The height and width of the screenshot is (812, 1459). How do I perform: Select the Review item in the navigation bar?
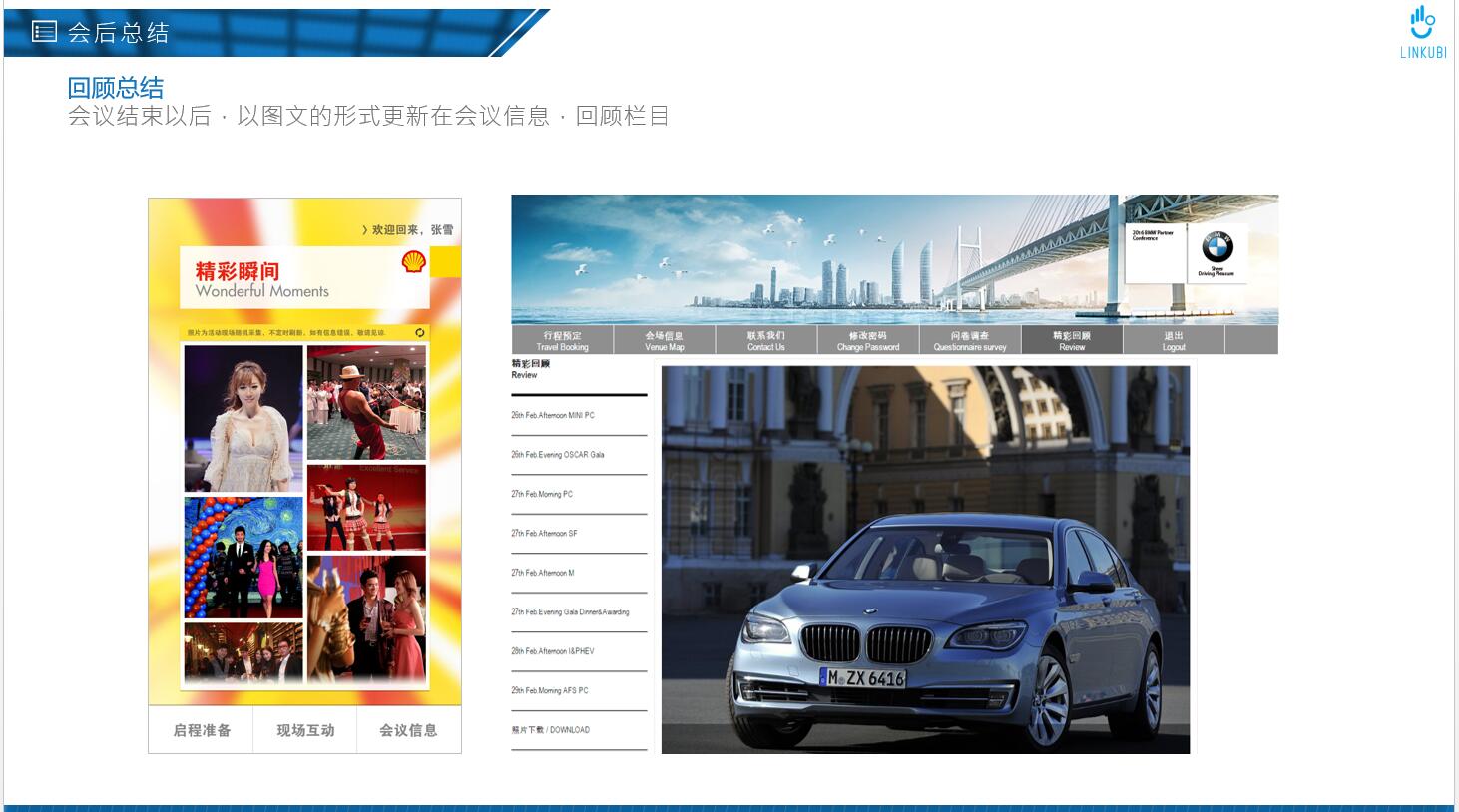tap(1072, 341)
